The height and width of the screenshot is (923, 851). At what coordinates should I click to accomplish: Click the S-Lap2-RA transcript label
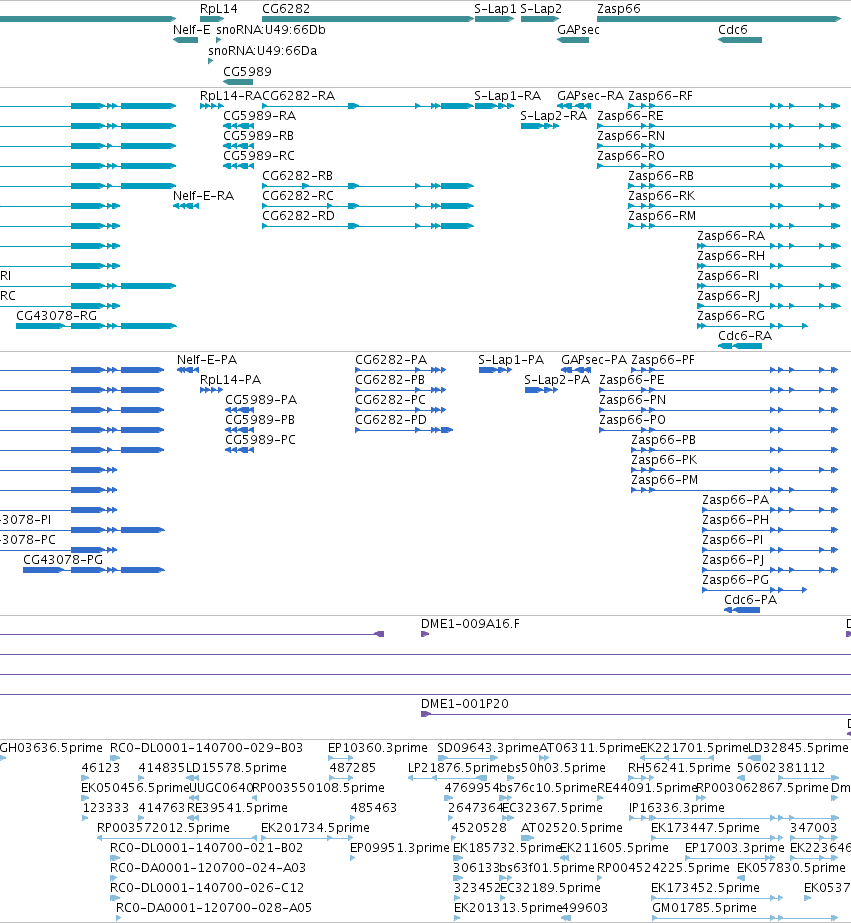point(553,116)
